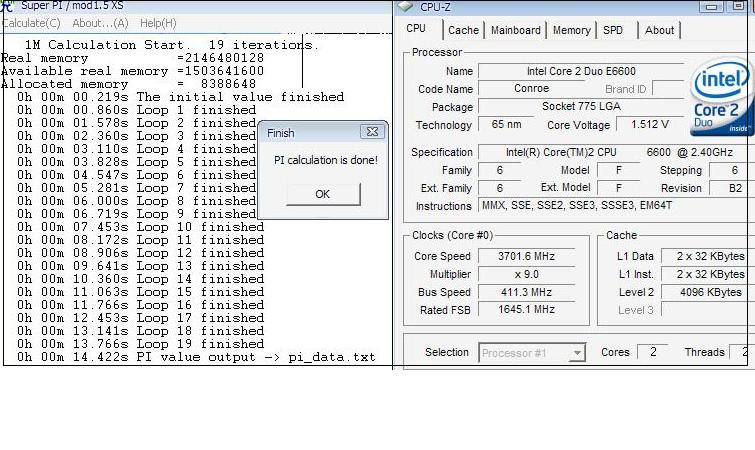755x450 pixels.
Task: Click the L1 Data cache value
Action: point(708,256)
